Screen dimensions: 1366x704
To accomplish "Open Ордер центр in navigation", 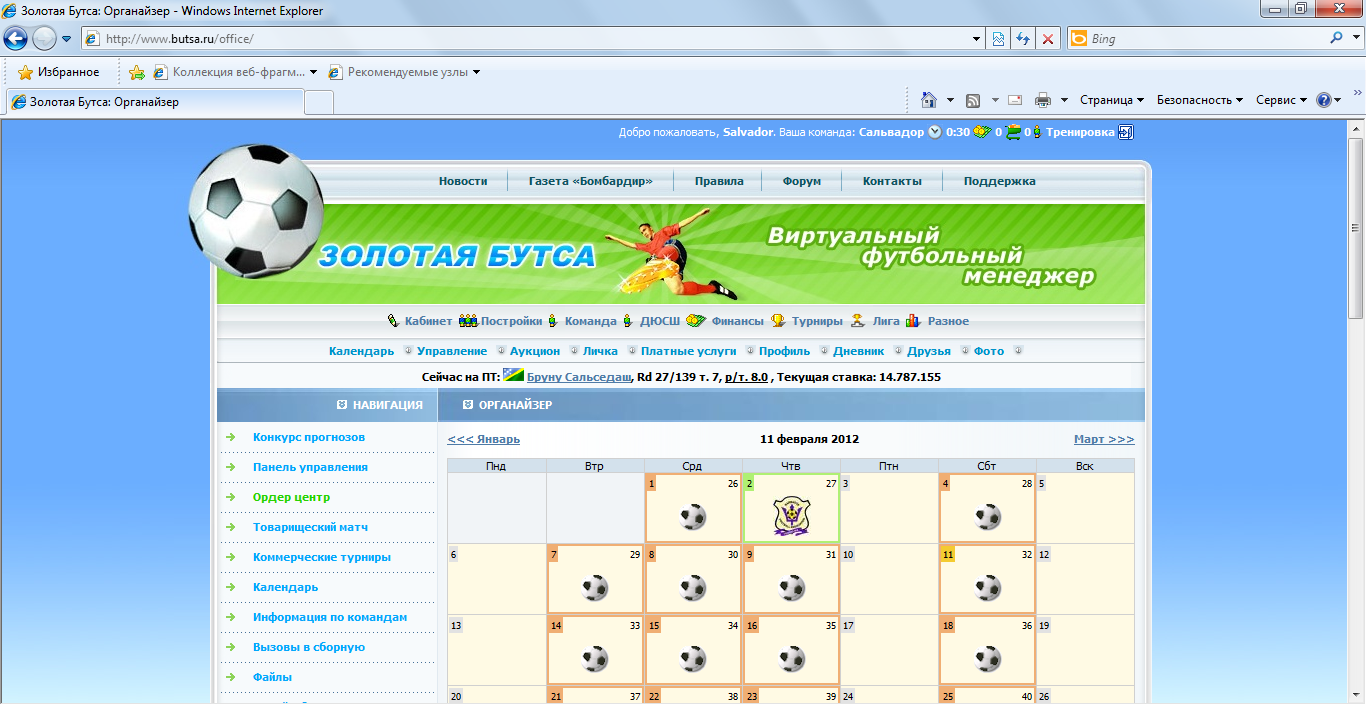I will pos(291,497).
